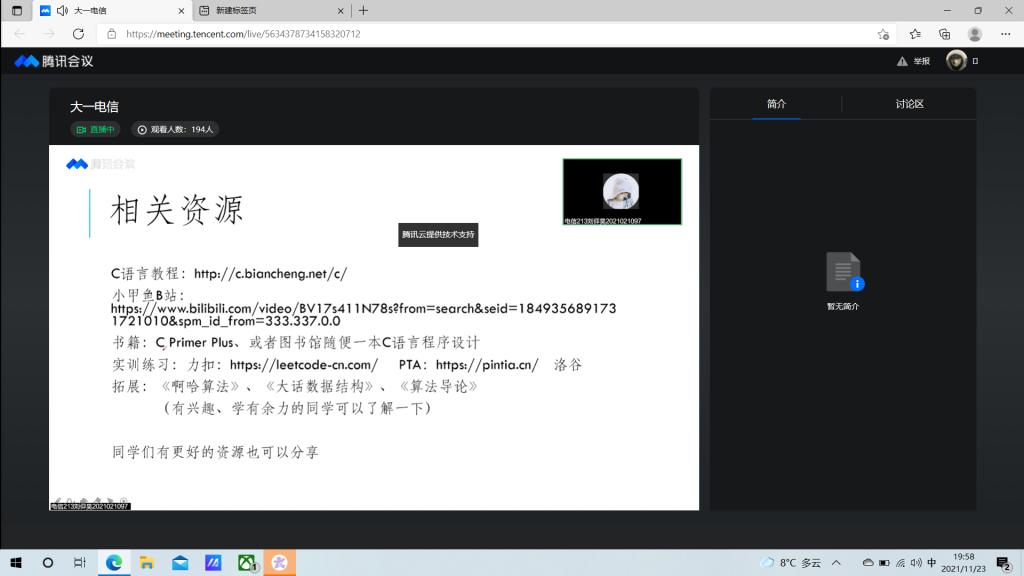The image size is (1024, 576).
Task: Open the browser settings ellipsis menu
Action: pos(1005,34)
